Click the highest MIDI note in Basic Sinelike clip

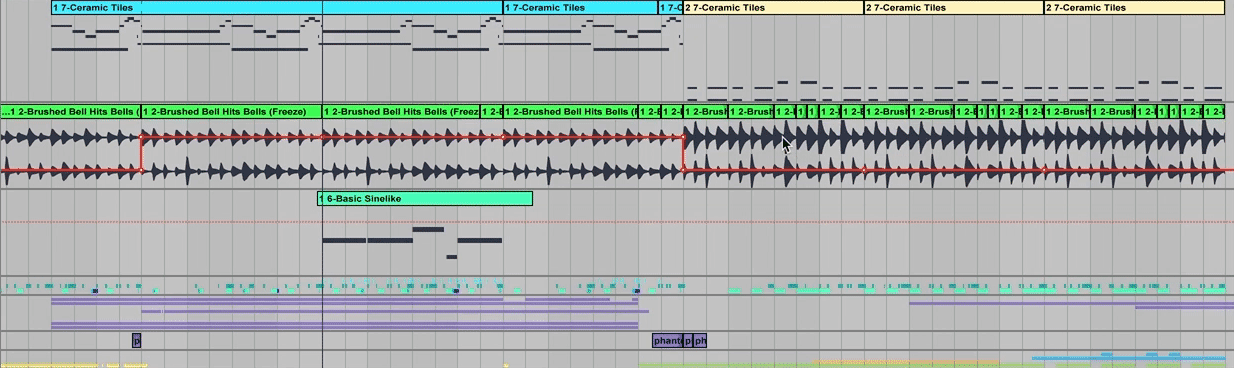[428, 229]
